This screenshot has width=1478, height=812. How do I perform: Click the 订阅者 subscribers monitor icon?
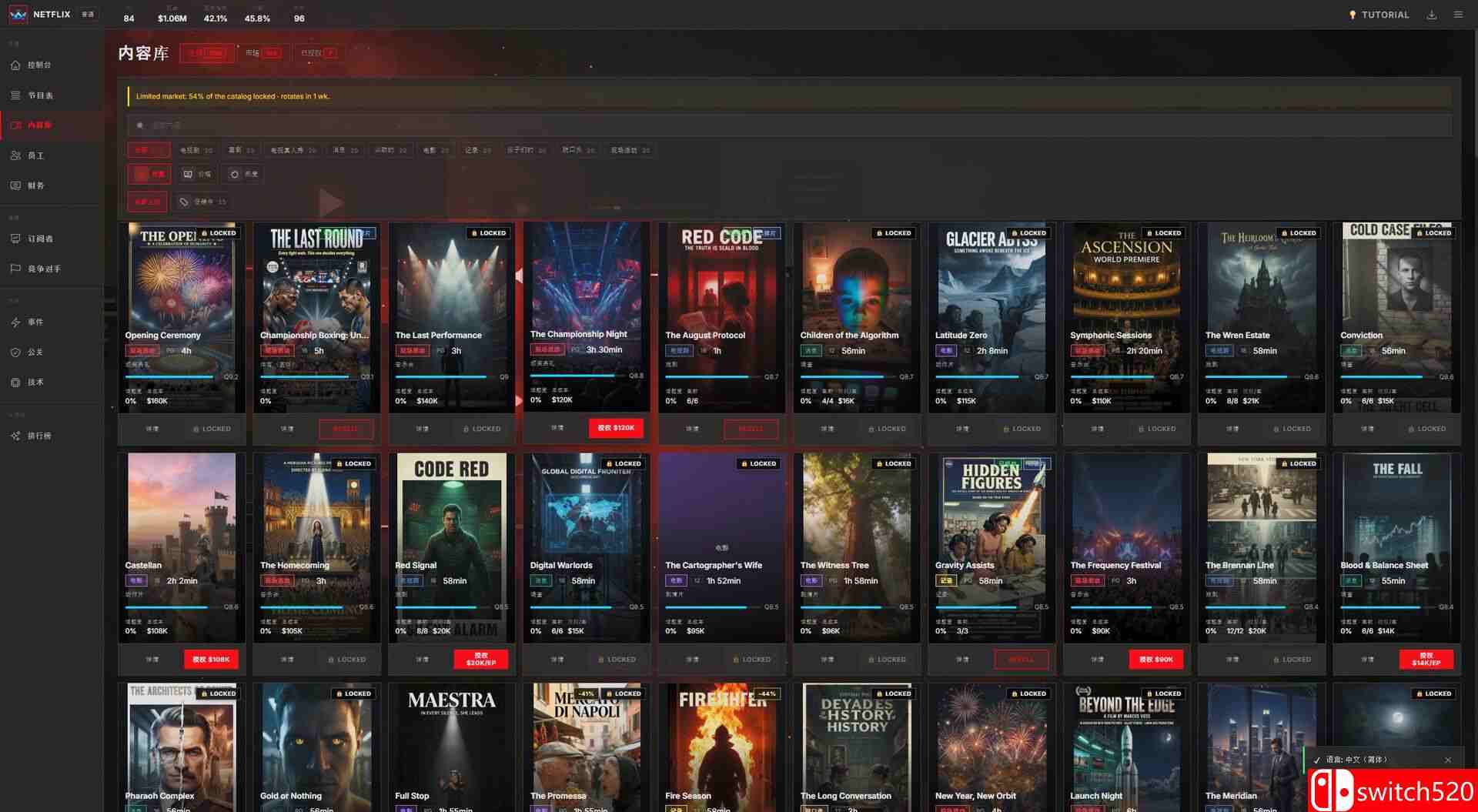pos(15,239)
